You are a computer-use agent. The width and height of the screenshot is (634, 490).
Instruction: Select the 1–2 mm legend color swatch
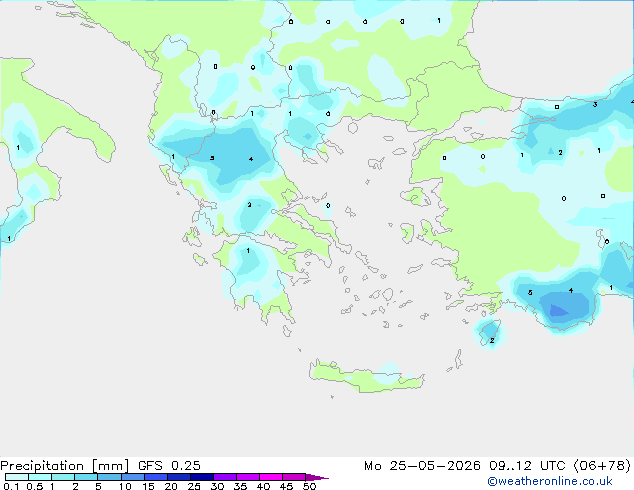click(x=63, y=477)
